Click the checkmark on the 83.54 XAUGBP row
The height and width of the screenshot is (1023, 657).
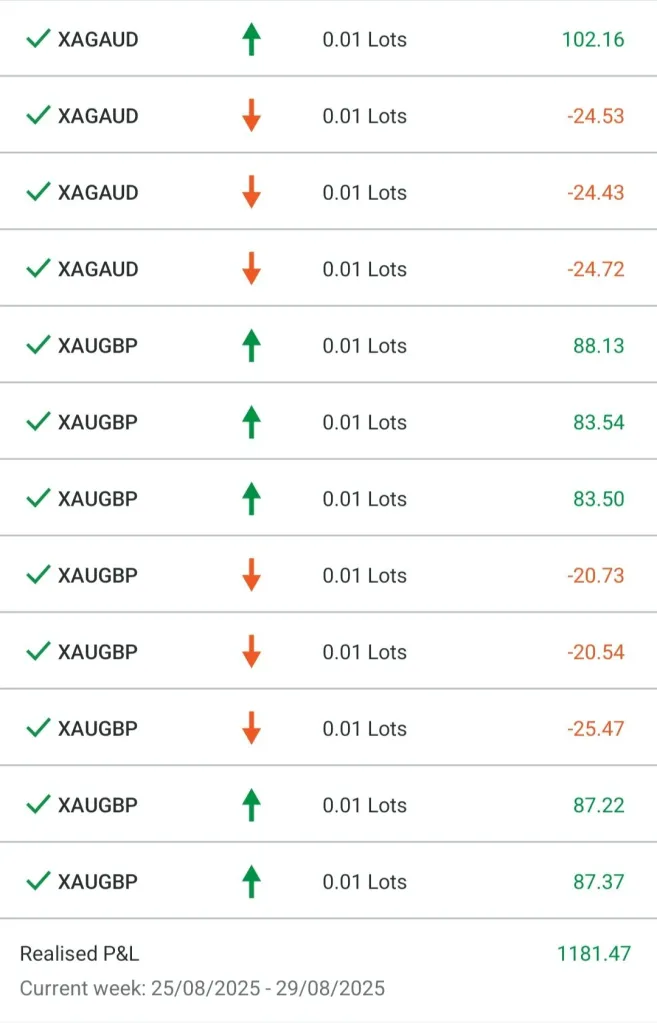38,422
